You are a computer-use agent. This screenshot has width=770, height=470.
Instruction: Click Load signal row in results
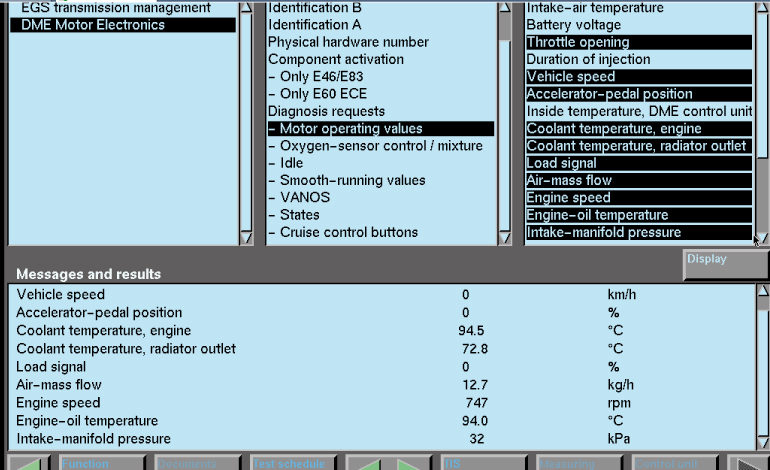[x=381, y=367]
